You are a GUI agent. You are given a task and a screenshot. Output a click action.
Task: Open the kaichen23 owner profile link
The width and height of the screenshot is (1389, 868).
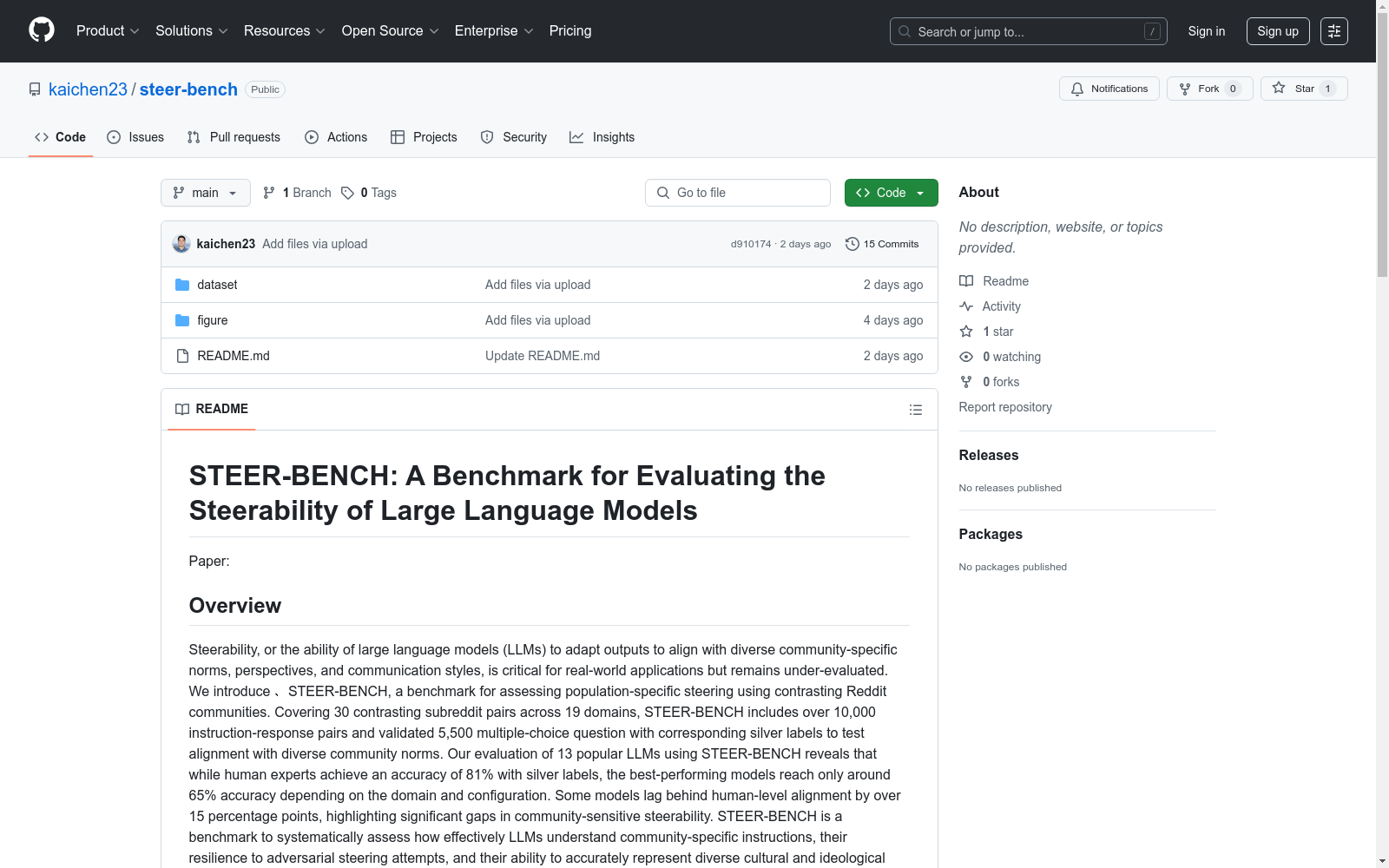click(x=88, y=89)
